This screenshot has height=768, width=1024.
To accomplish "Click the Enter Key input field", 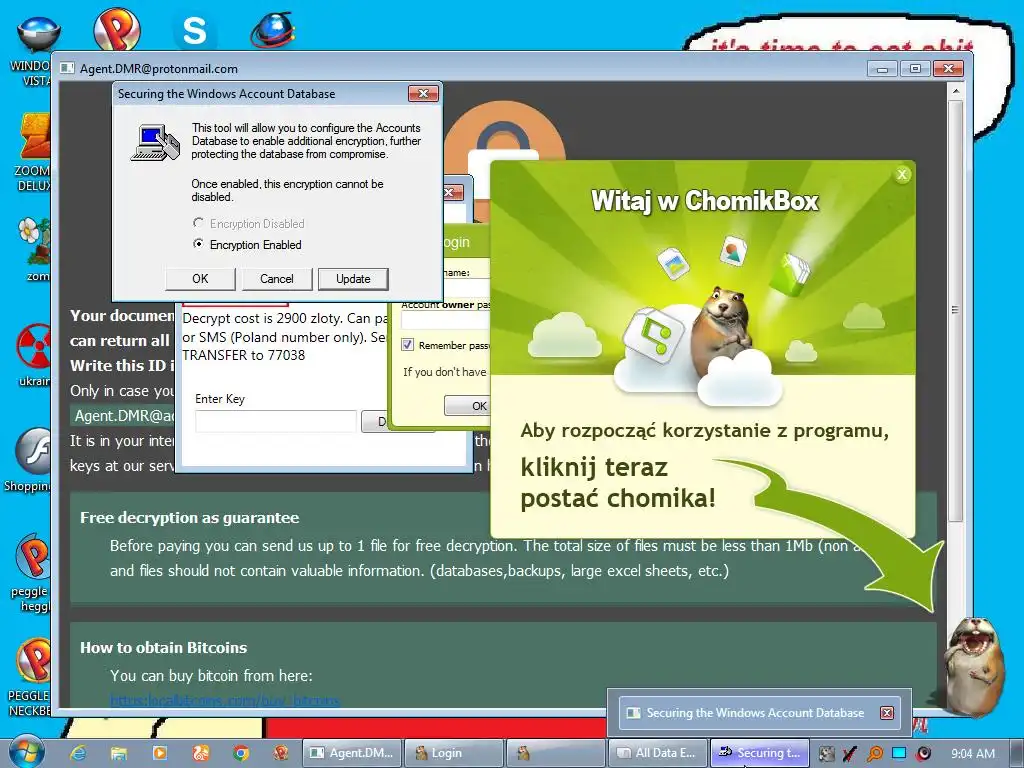I will tap(276, 421).
